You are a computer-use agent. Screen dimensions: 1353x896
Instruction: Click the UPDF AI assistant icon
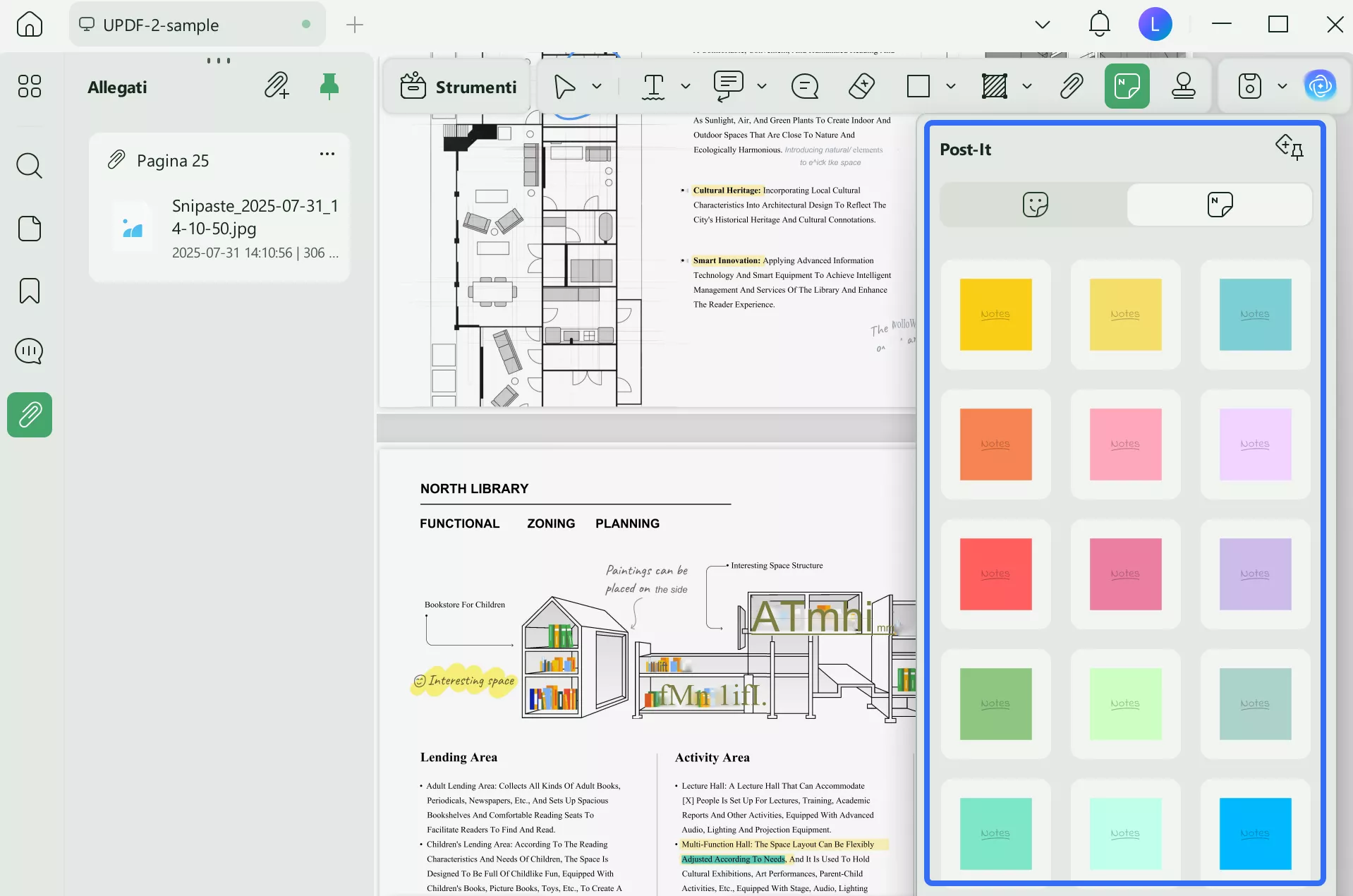(1320, 86)
